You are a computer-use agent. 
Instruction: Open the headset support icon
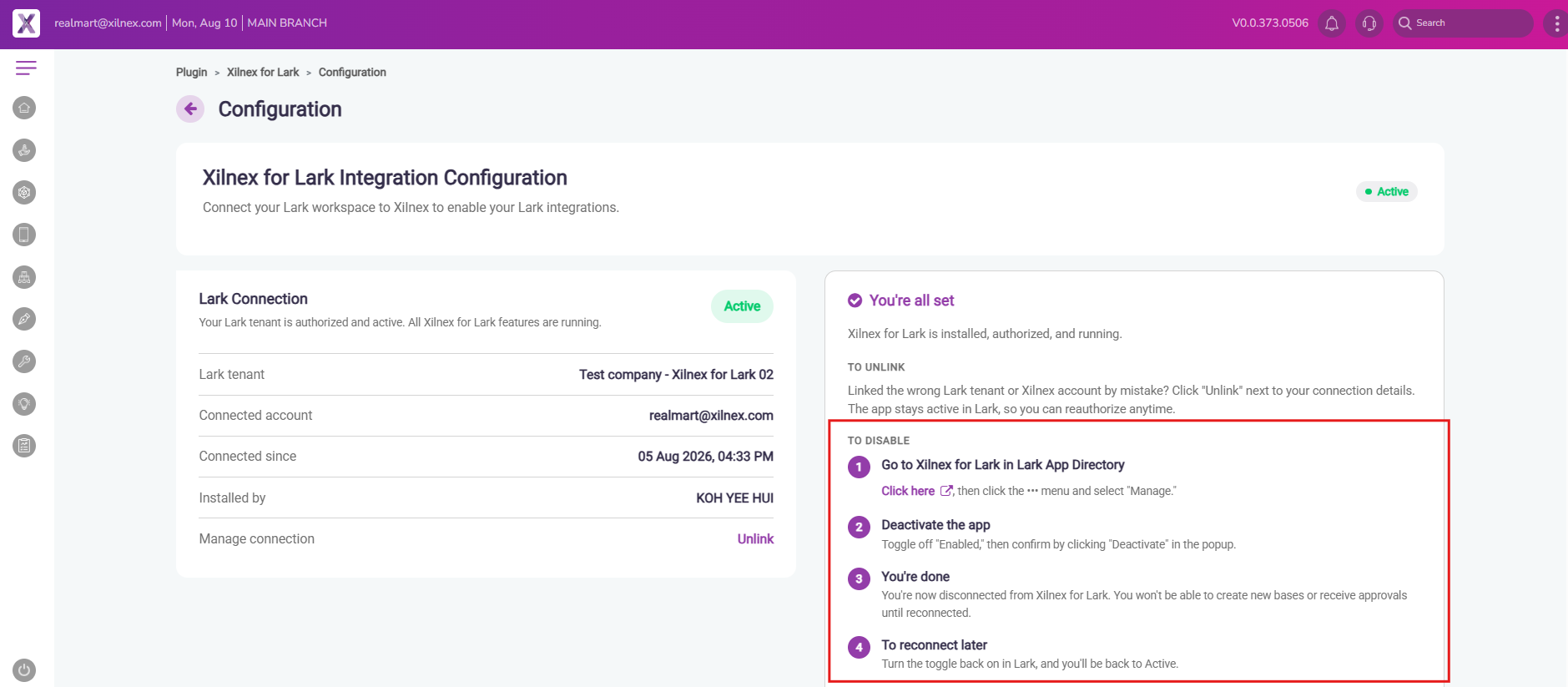click(1369, 23)
